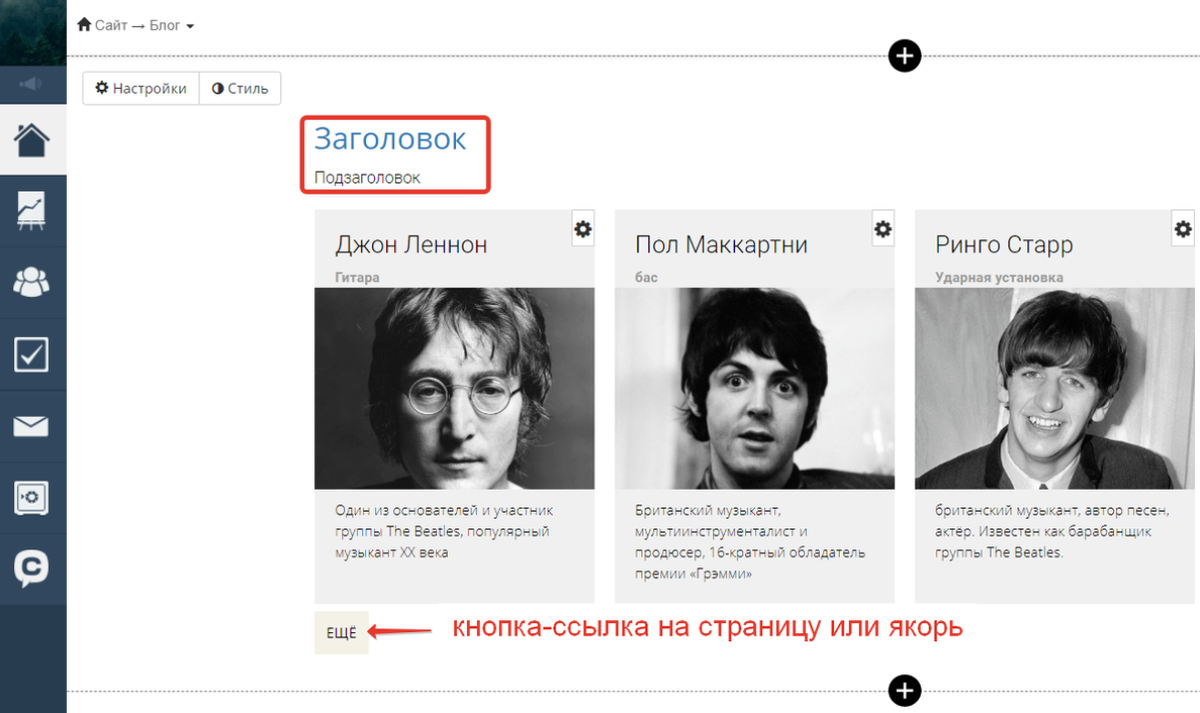The width and height of the screenshot is (1200, 713).
Task: Click the megaphone announcements icon
Action: [32, 84]
